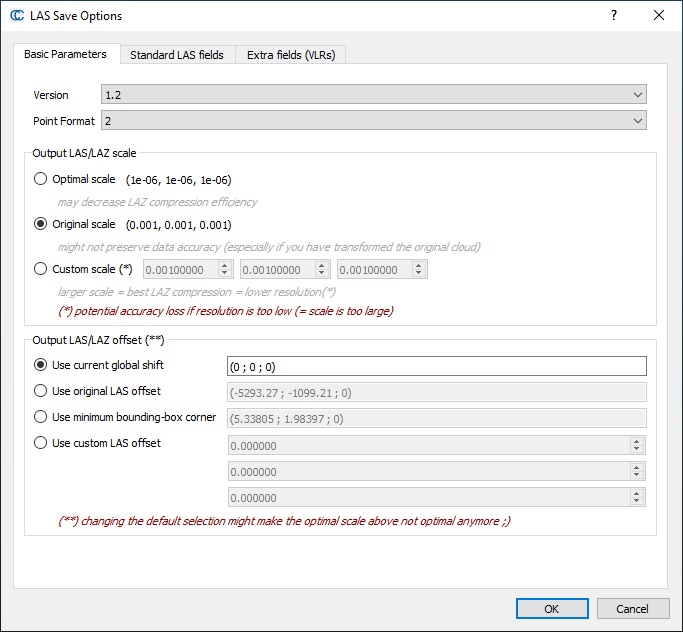The height and width of the screenshot is (632, 683).
Task: Open the Extra fields (VLRs) tab
Action: click(x=292, y=55)
